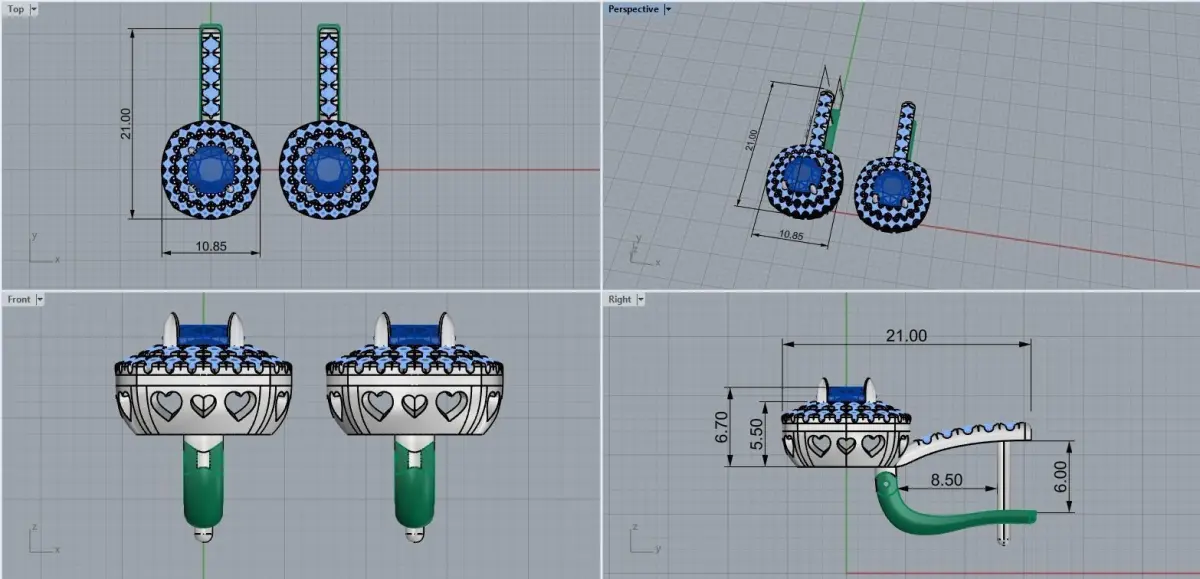Open the Front viewport dropdown arrow
The height and width of the screenshot is (579, 1200).
(40, 299)
